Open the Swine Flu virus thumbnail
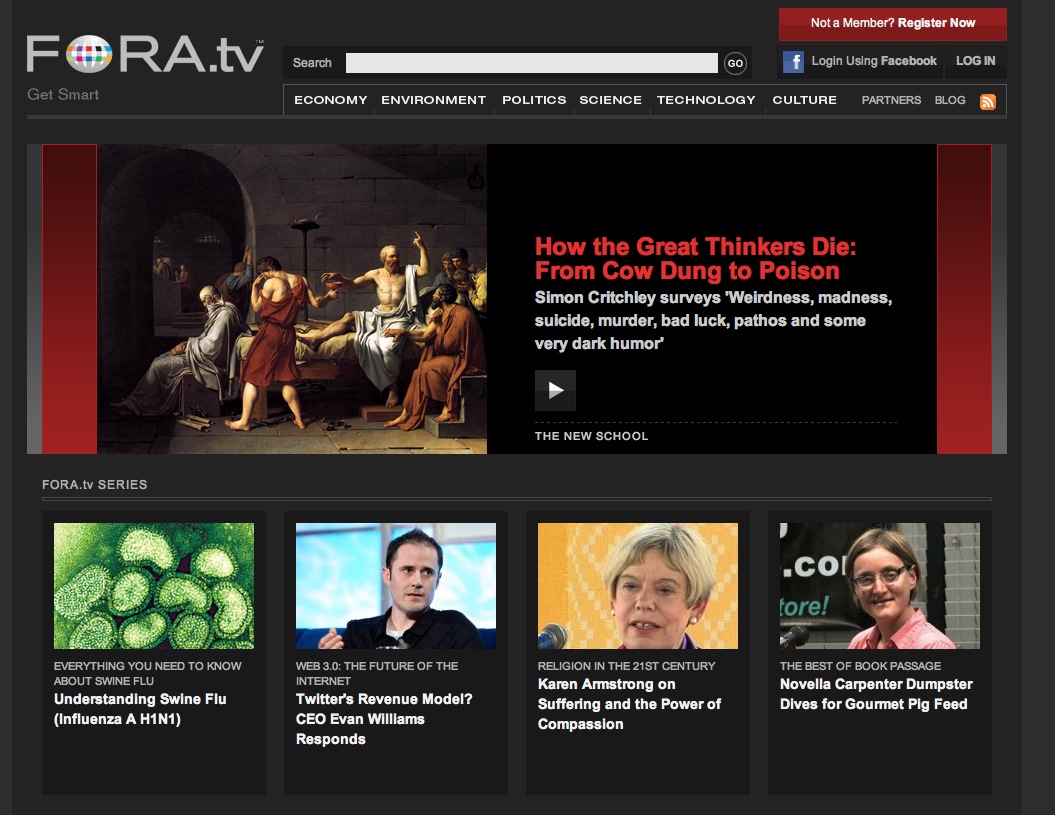This screenshot has height=815, width=1055. click(154, 586)
